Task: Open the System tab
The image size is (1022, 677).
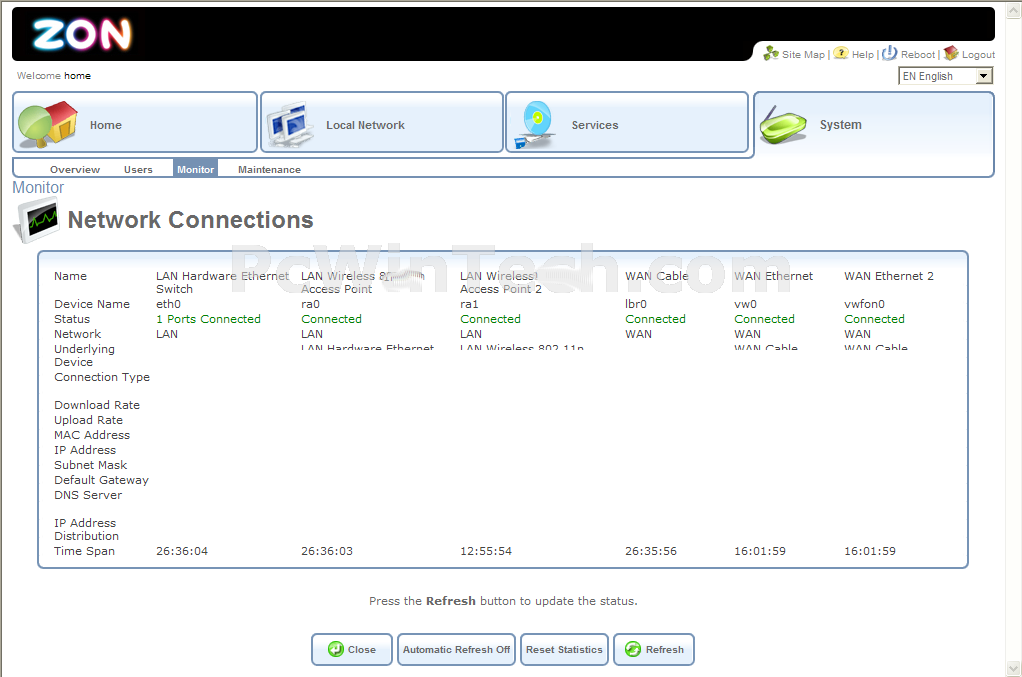Action: (x=874, y=124)
